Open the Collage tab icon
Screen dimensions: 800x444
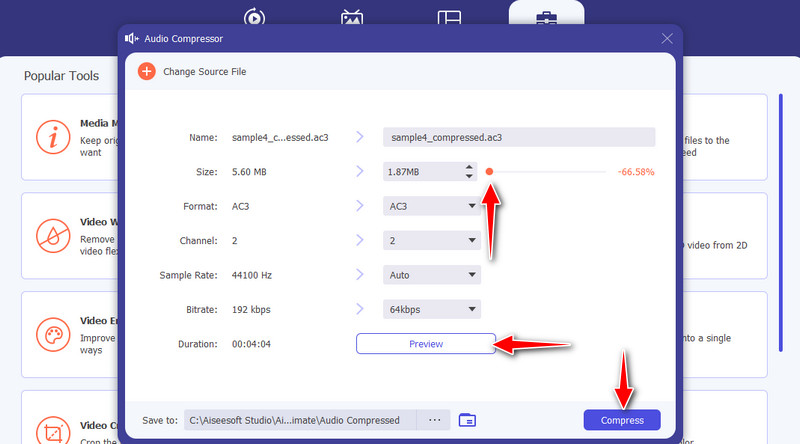point(449,17)
